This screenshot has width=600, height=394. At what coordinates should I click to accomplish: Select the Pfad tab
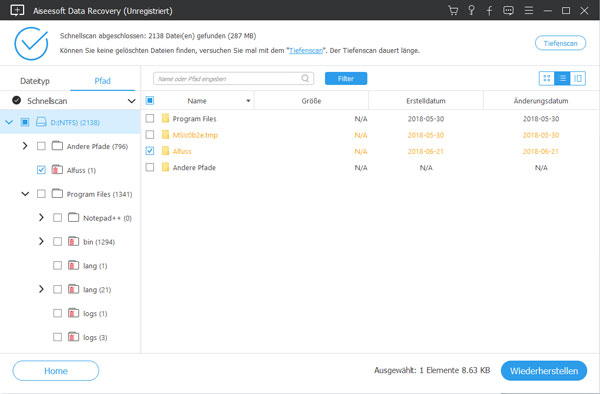103,81
